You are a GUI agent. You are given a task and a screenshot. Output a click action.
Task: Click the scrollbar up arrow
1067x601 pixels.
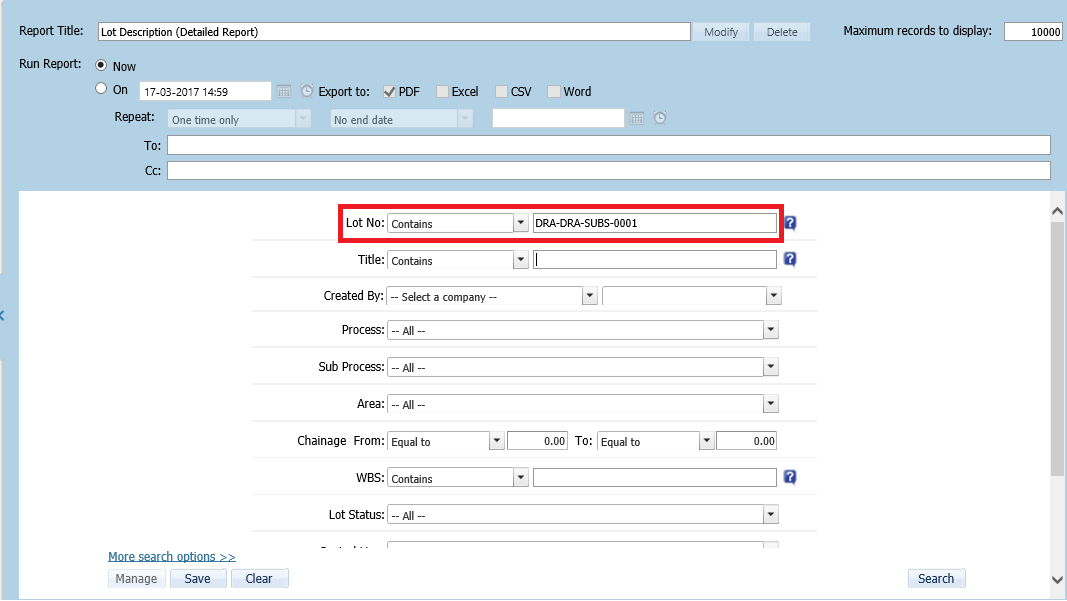(1057, 212)
